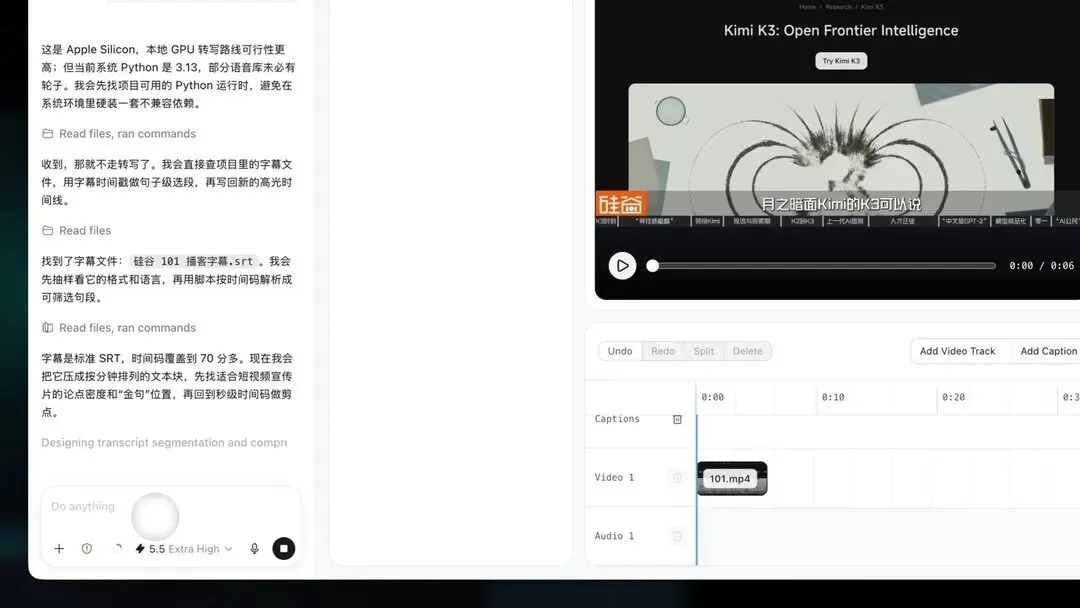Click the 0:10 mark on the timeline ruler
The width and height of the screenshot is (1080, 608).
[x=833, y=397]
